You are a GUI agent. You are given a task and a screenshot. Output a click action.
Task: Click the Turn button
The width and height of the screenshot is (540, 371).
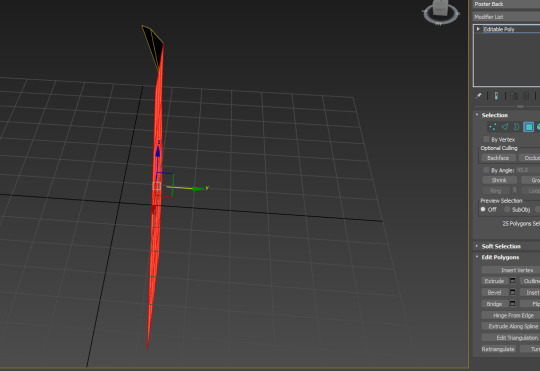530,349
